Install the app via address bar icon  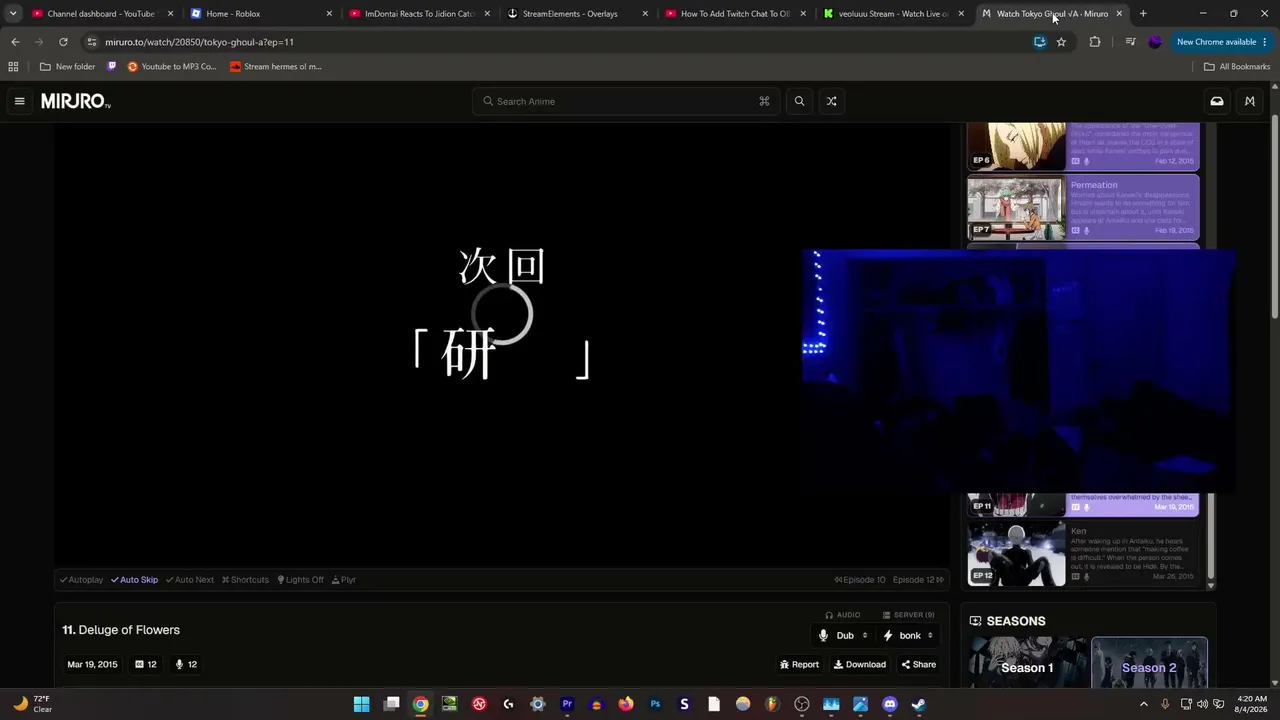coord(1040,42)
